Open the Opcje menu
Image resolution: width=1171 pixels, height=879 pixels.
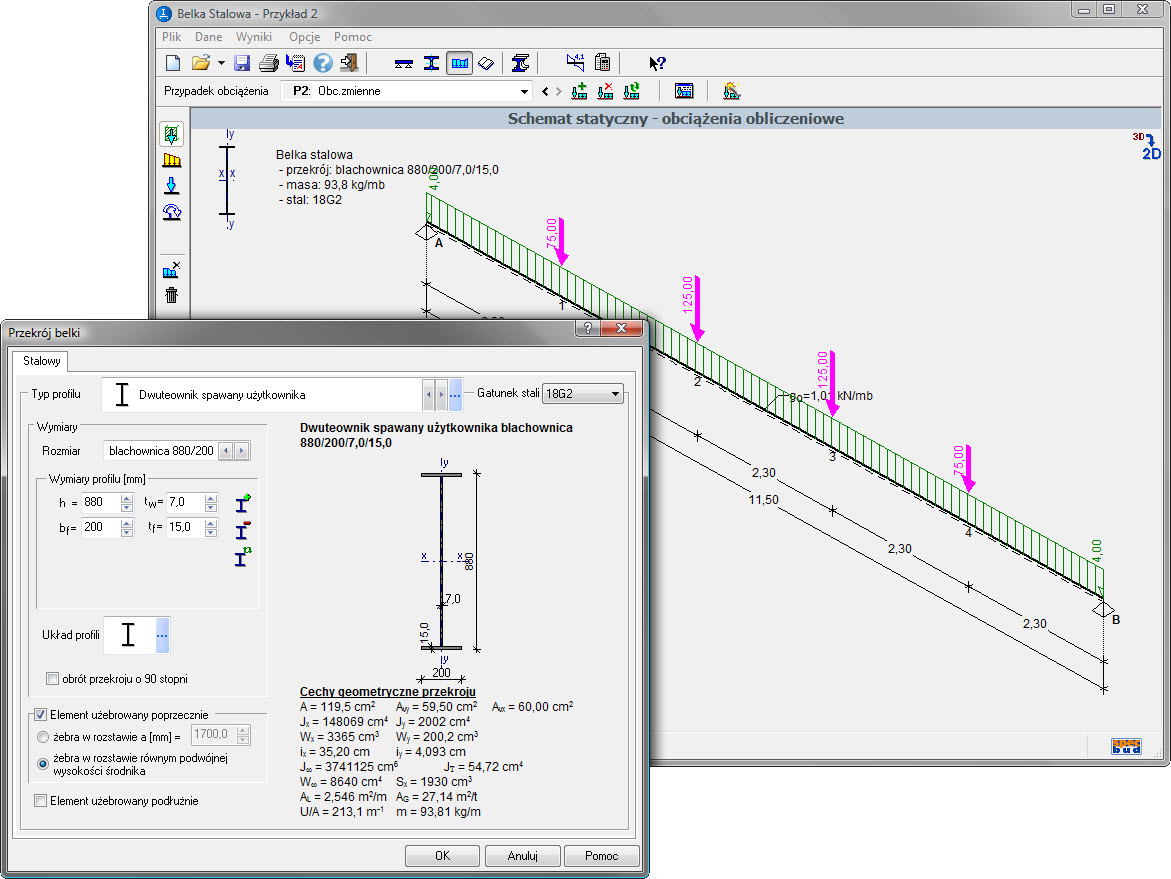tap(304, 37)
